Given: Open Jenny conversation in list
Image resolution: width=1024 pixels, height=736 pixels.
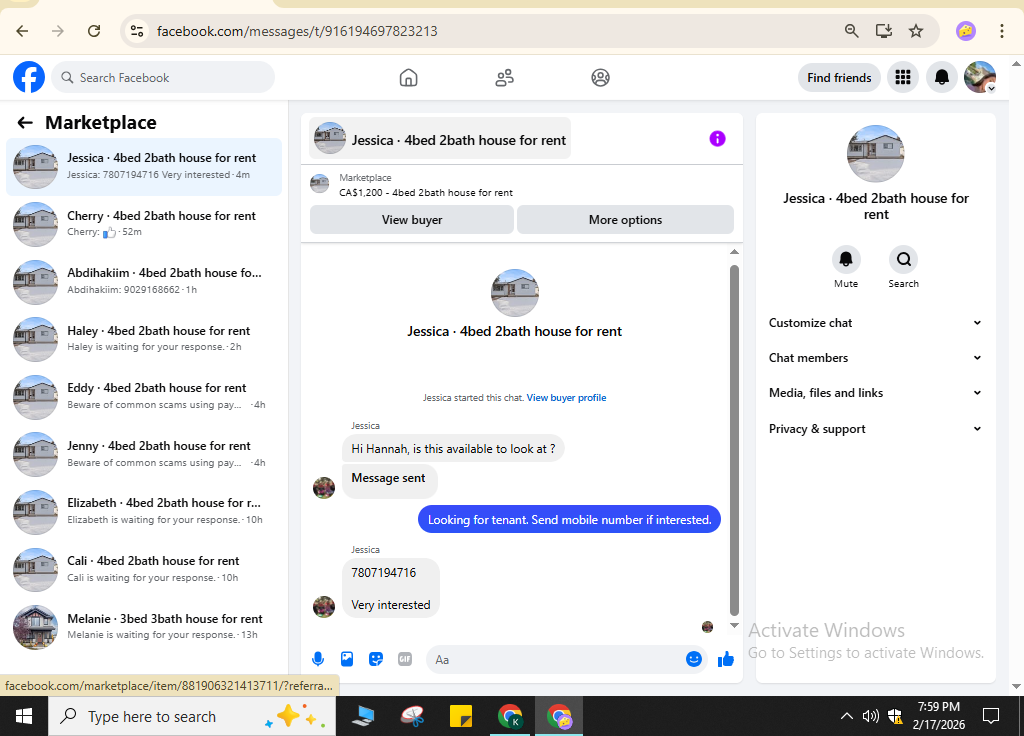Looking at the screenshot, I should pos(144,454).
